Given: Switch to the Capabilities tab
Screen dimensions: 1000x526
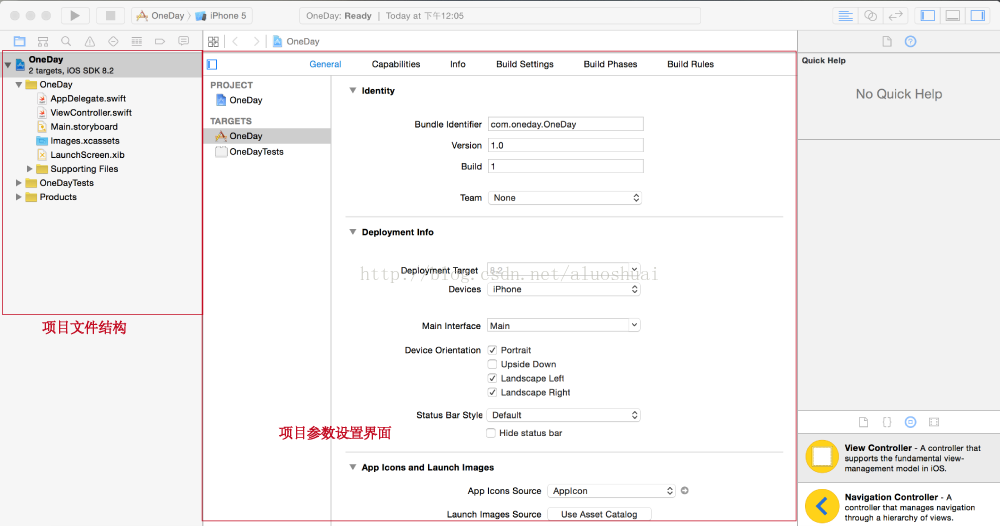Looking at the screenshot, I should click(396, 64).
